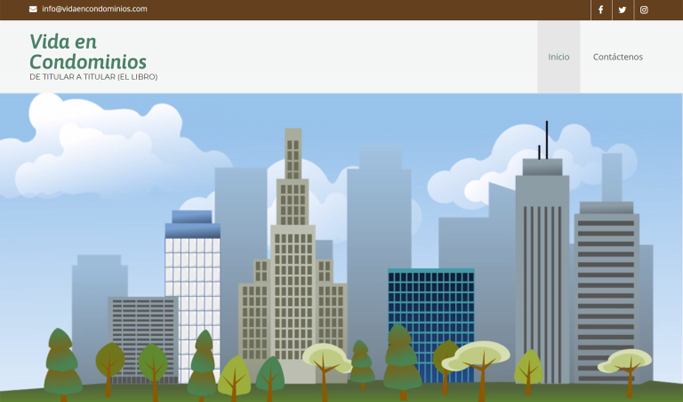
Task: Open the Facebook social icon
Action: tap(601, 10)
